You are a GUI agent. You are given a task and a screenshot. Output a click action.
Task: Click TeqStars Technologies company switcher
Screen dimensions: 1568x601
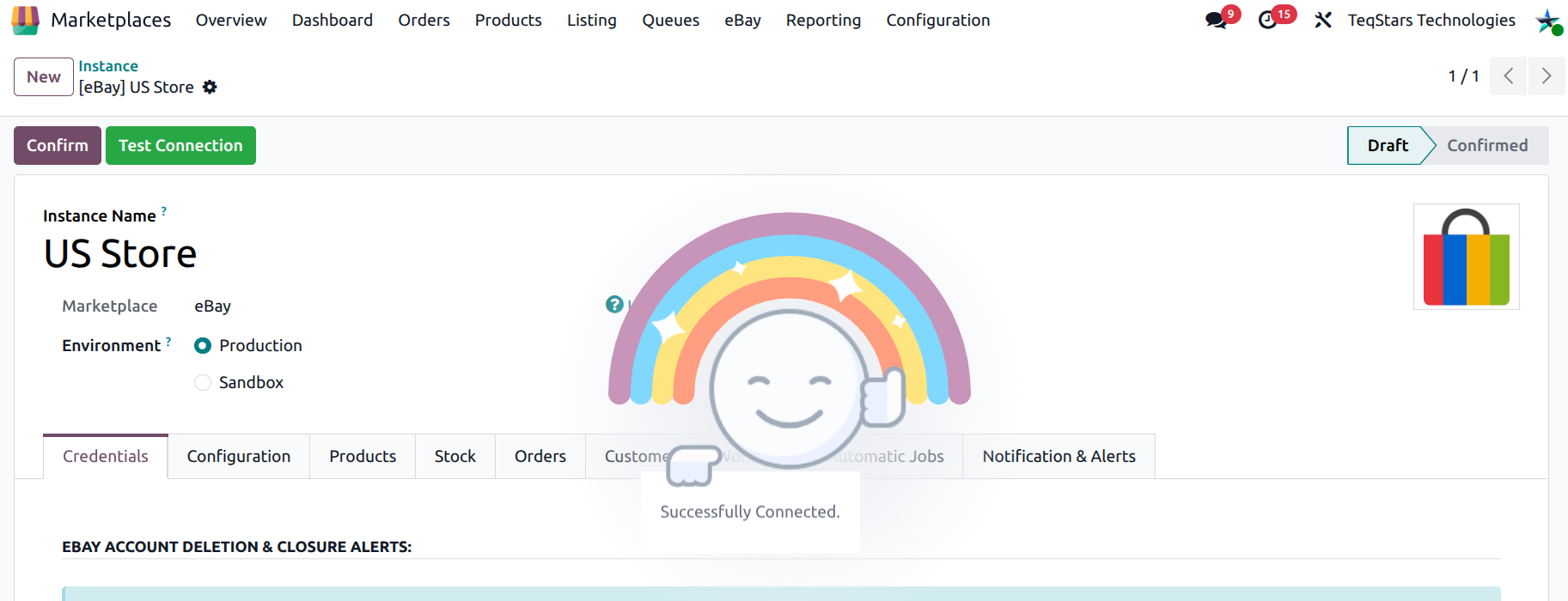click(x=1431, y=20)
